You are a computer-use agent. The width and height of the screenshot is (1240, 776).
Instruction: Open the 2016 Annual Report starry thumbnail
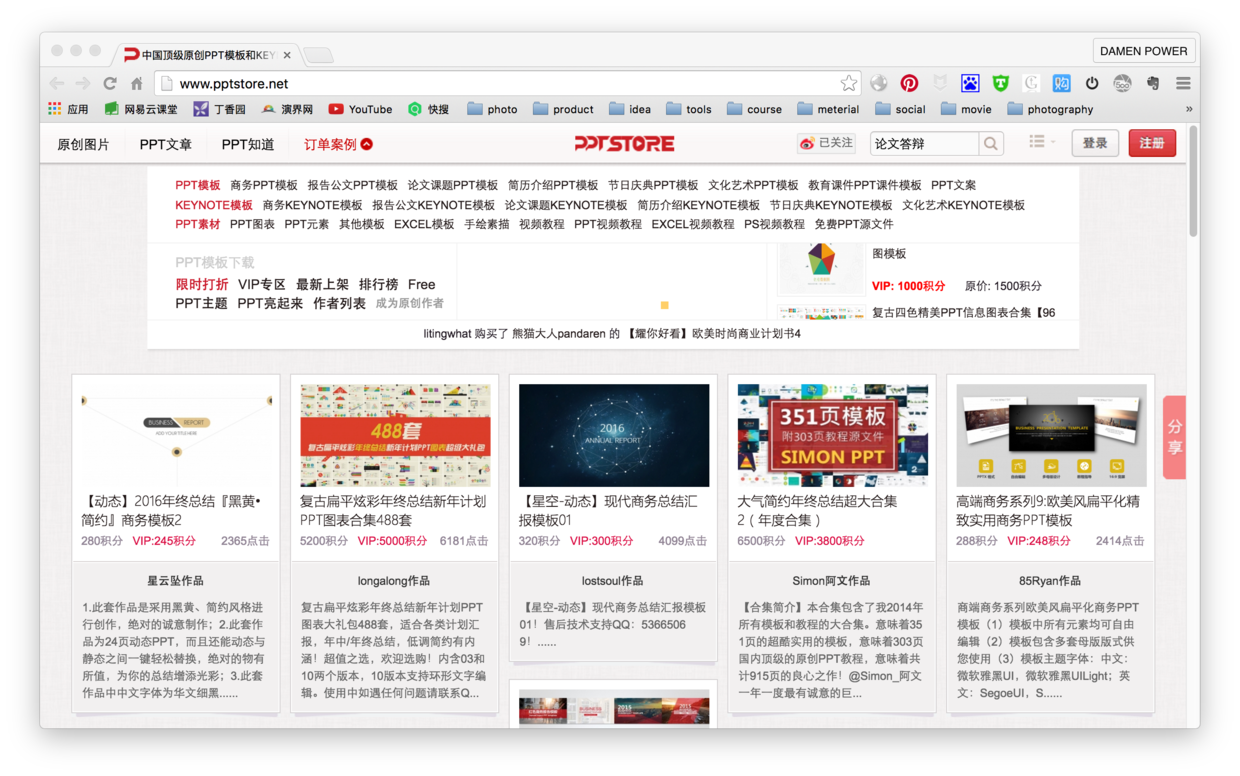click(614, 435)
